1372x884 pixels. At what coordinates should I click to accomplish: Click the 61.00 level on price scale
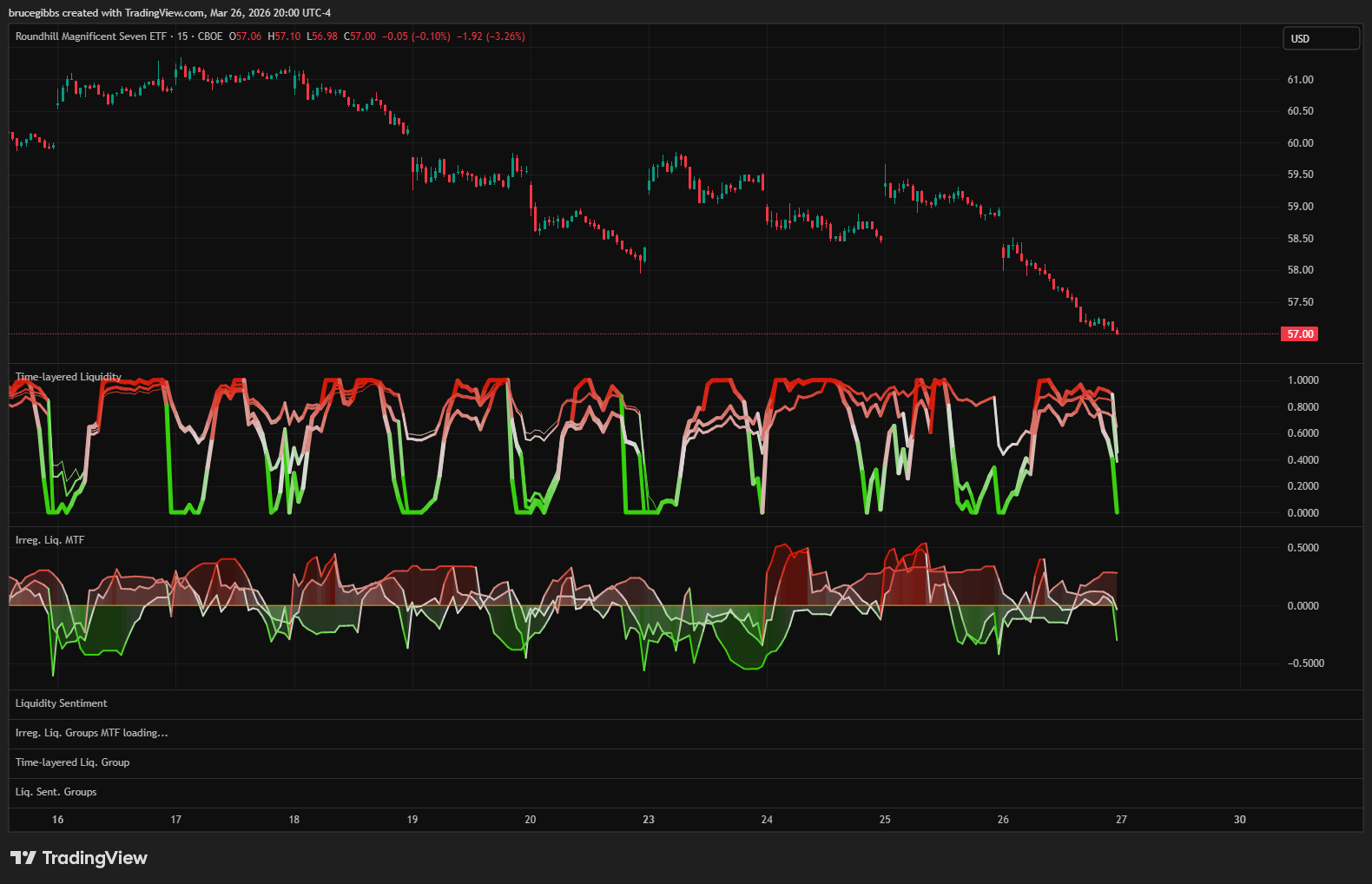tap(1300, 80)
